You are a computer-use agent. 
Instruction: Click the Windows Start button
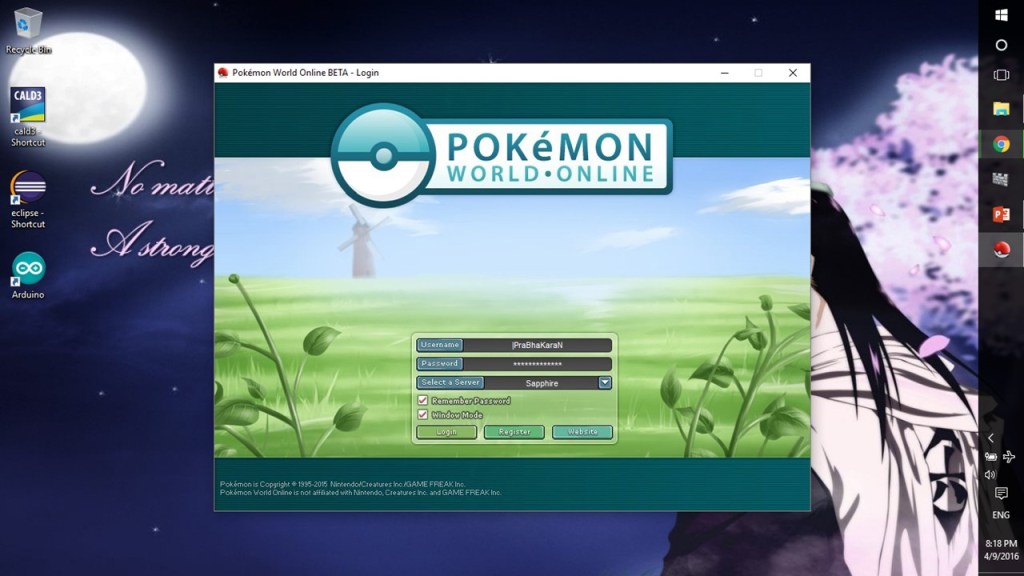coord(1001,15)
